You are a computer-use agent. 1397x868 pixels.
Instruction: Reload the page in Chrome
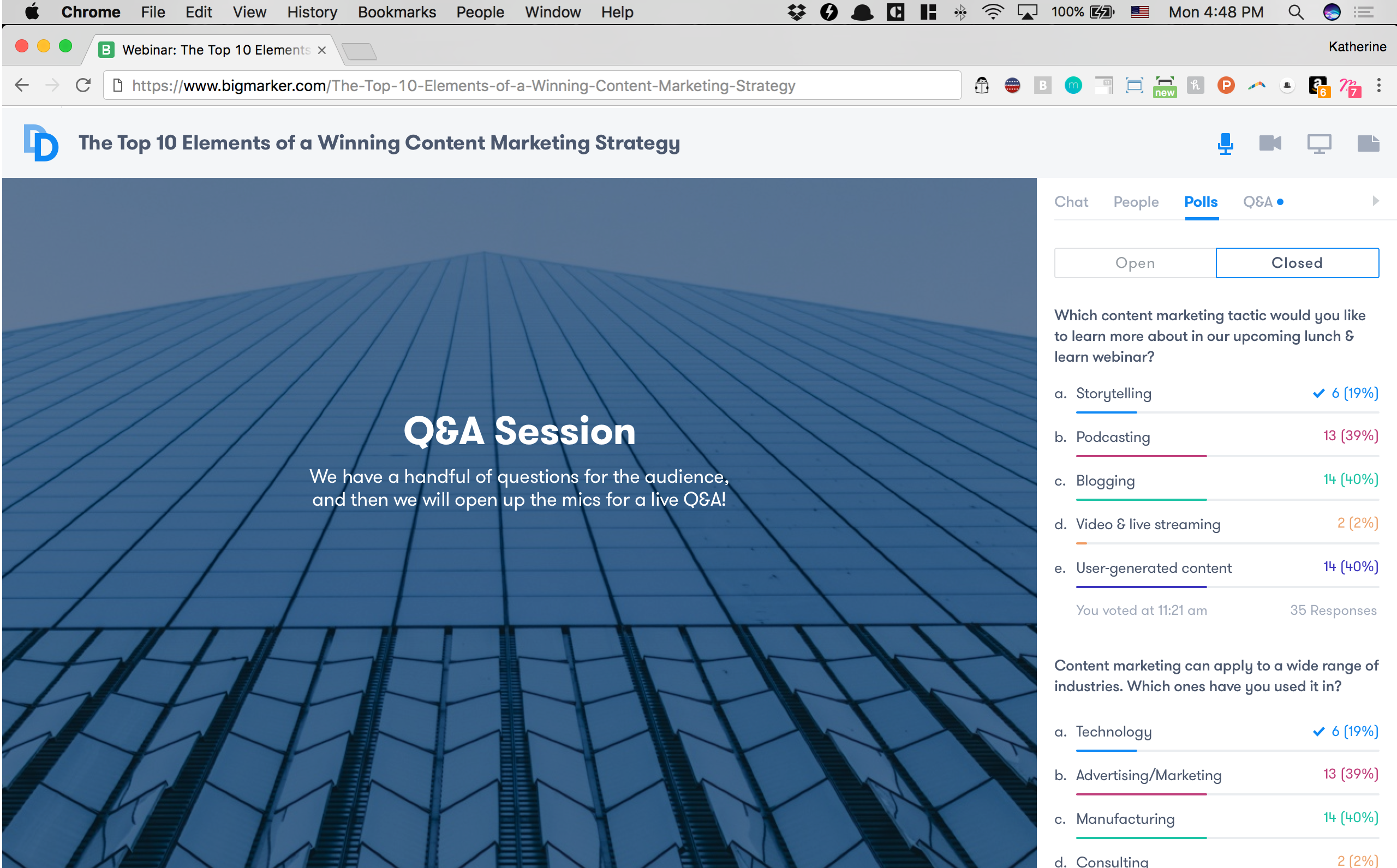pos(83,86)
